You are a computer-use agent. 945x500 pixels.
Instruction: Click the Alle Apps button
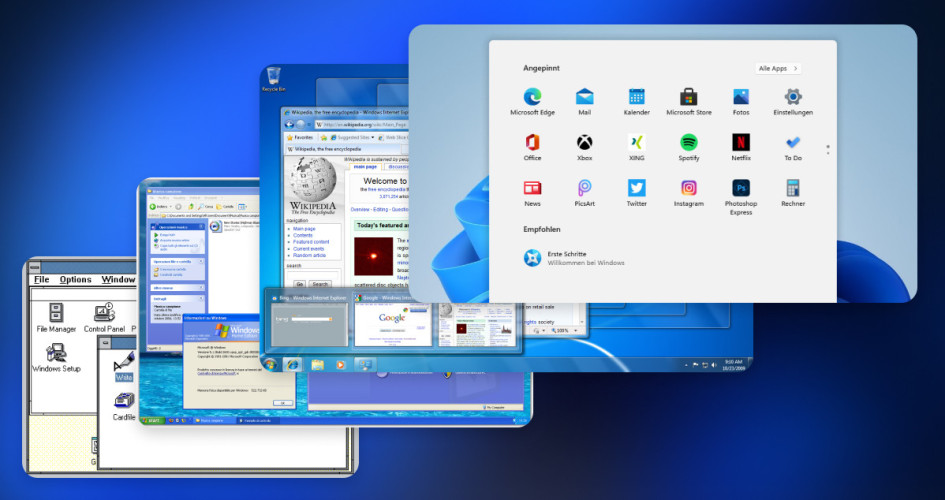coord(778,69)
